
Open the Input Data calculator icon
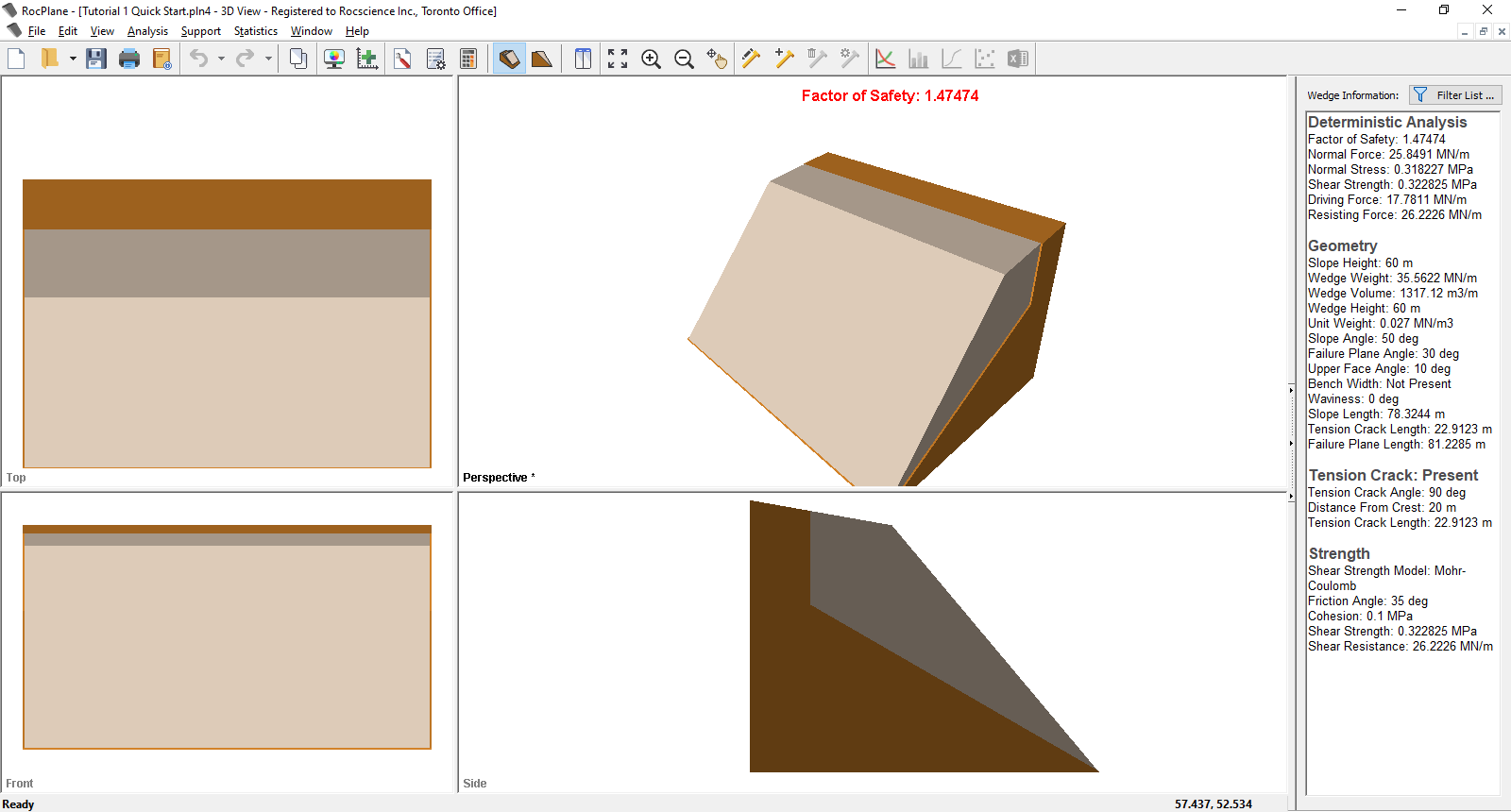click(468, 59)
